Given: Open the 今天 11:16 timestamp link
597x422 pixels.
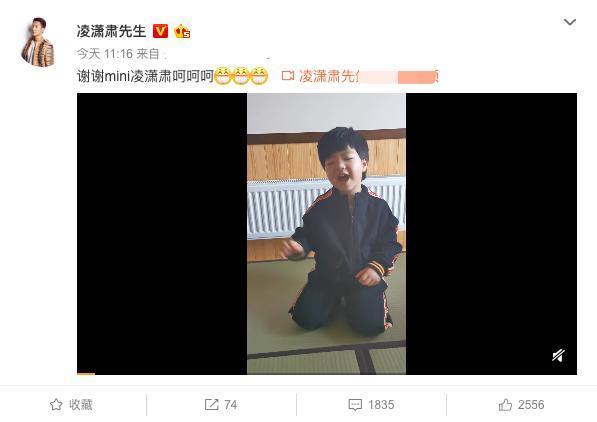Looking at the screenshot, I should pyautogui.click(x=105, y=54).
